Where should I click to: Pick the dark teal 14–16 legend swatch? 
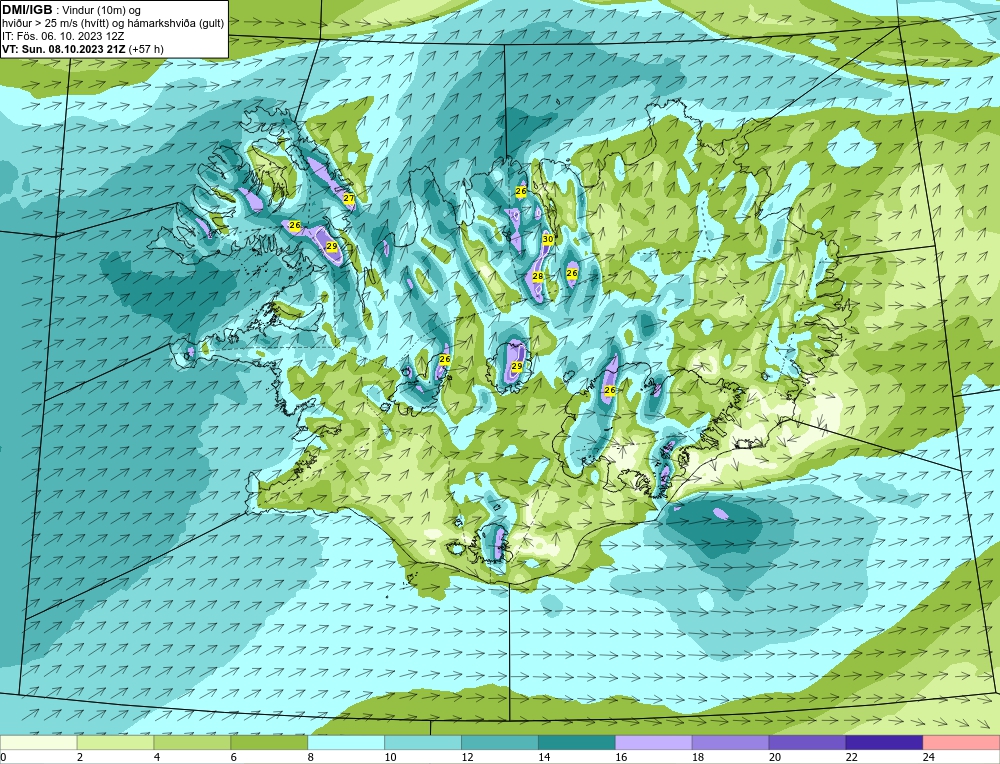pyautogui.click(x=577, y=743)
